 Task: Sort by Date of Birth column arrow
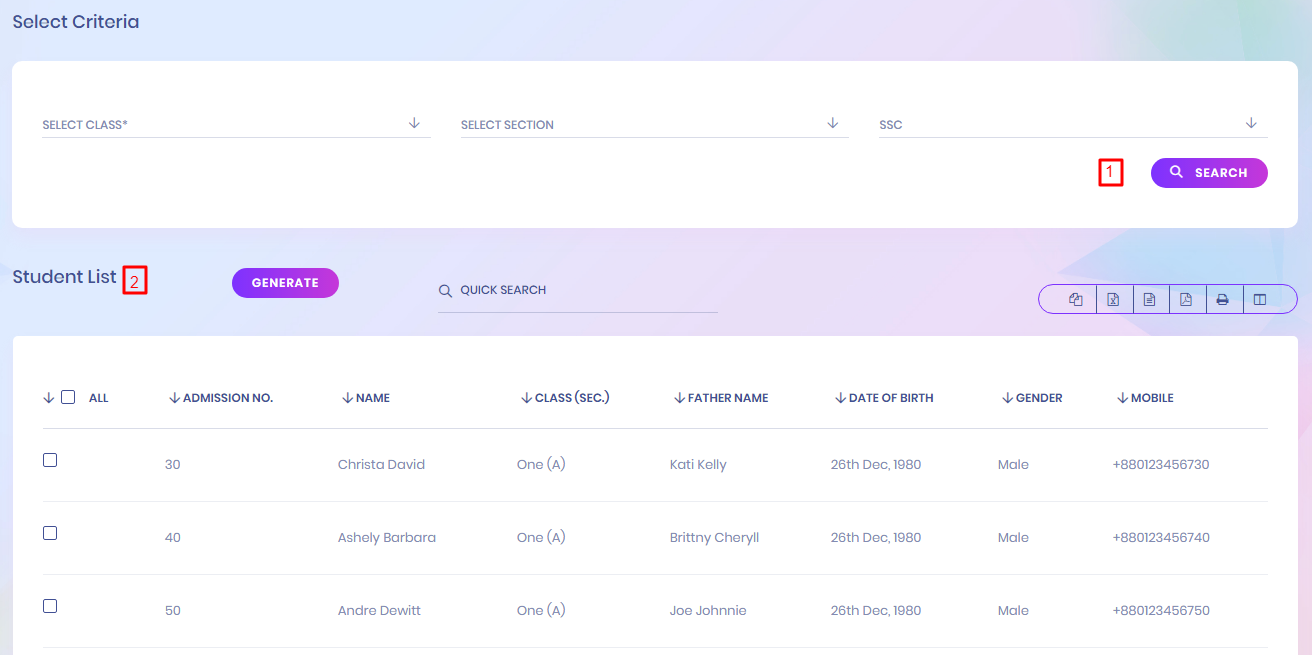pyautogui.click(x=841, y=398)
